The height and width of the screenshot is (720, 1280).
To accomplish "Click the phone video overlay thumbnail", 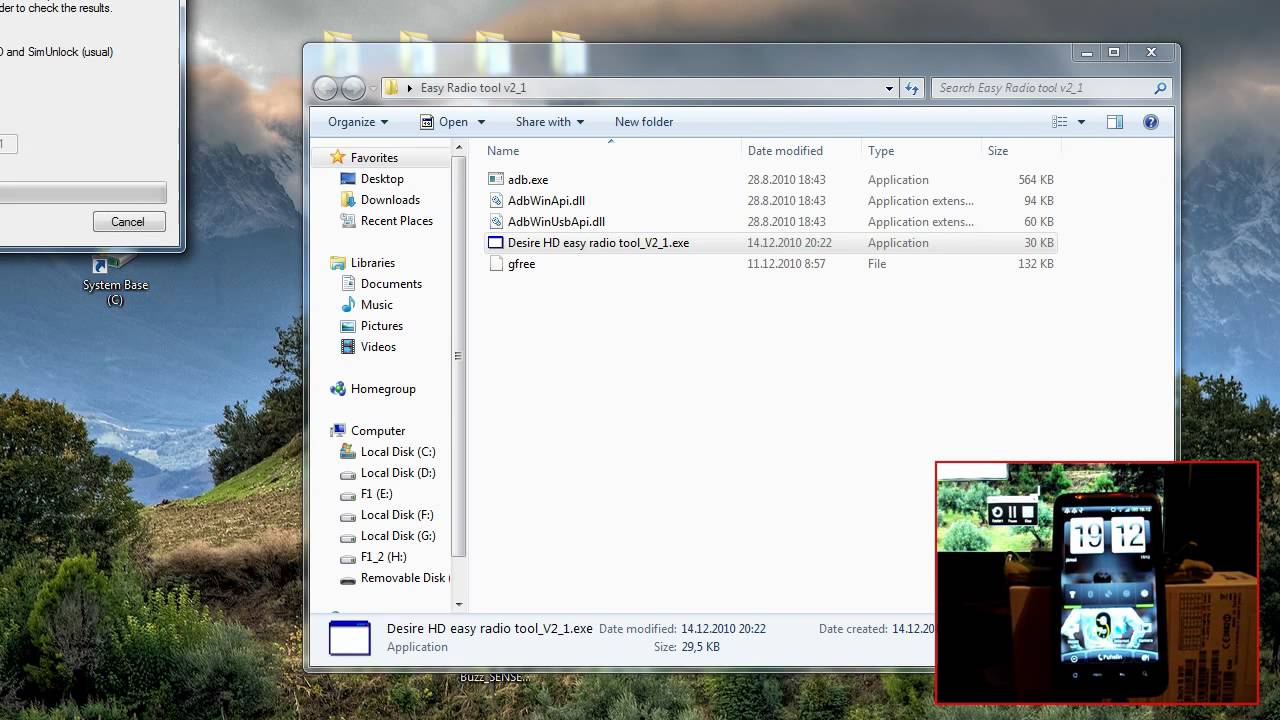I will [x=1097, y=583].
